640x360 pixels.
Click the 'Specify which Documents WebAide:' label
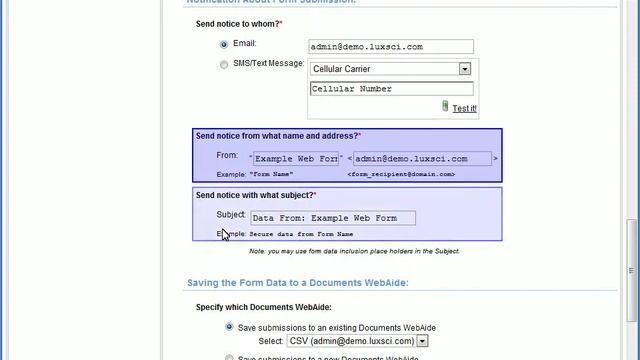click(264, 307)
